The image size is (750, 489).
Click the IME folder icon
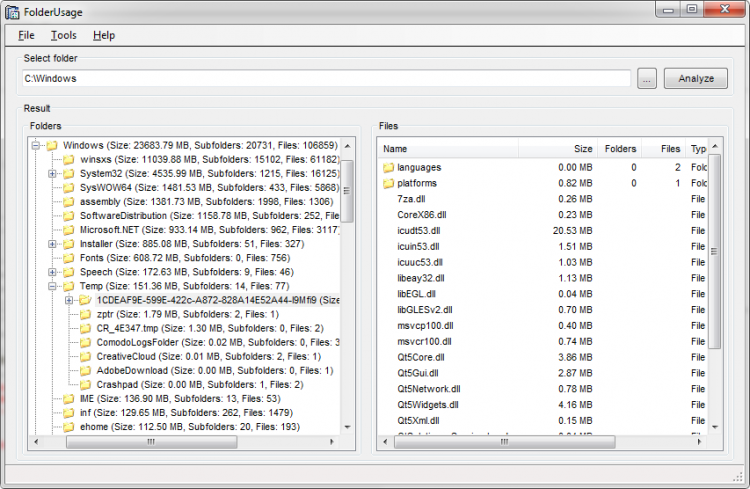click(x=69, y=399)
